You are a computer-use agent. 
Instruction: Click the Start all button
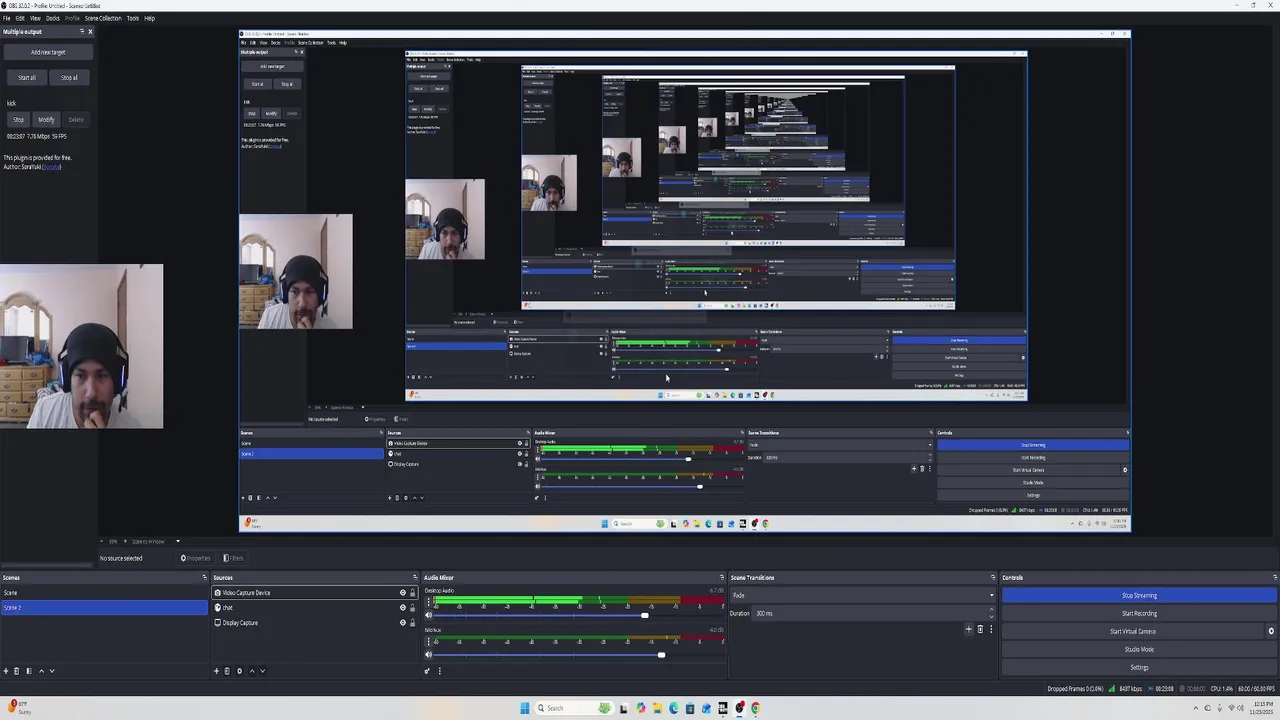click(x=27, y=77)
